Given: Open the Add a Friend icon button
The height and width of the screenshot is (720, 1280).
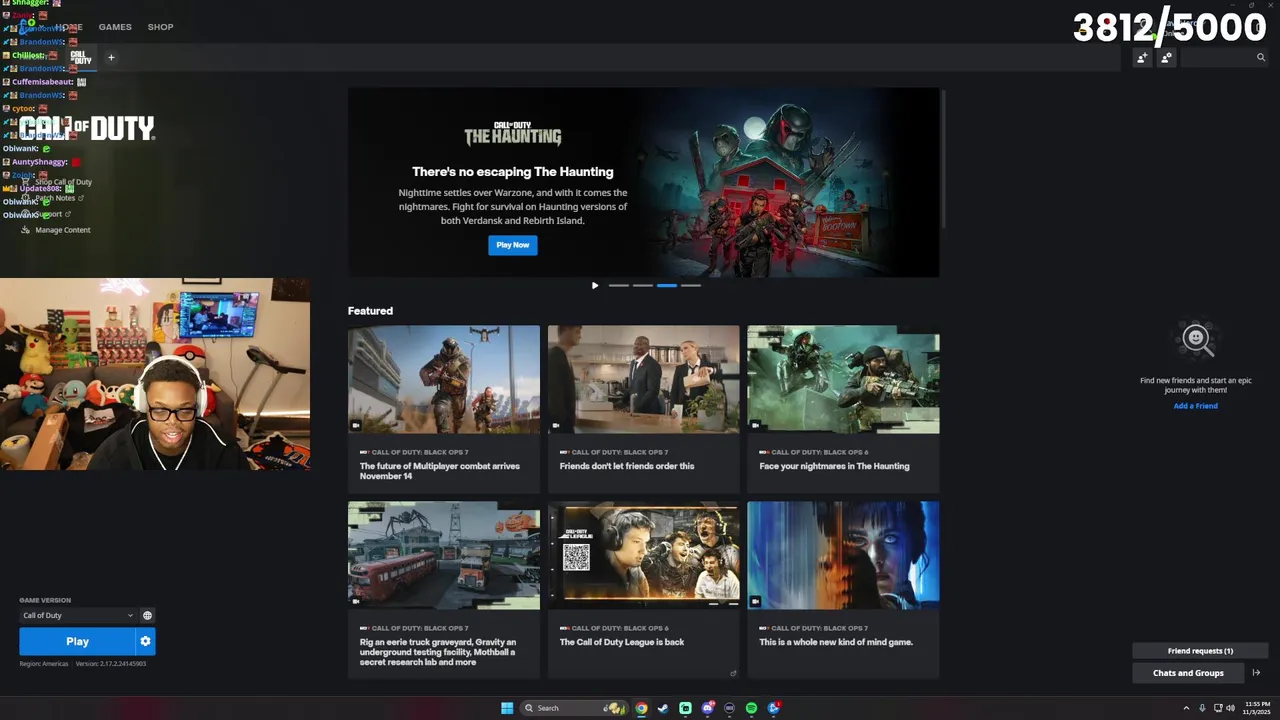Looking at the screenshot, I should (x=1142, y=58).
